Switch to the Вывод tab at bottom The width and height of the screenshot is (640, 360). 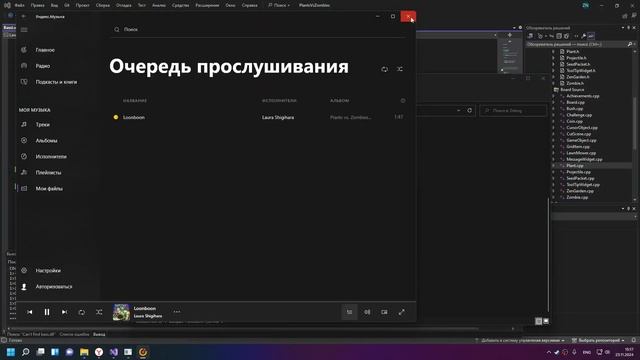click(99, 334)
